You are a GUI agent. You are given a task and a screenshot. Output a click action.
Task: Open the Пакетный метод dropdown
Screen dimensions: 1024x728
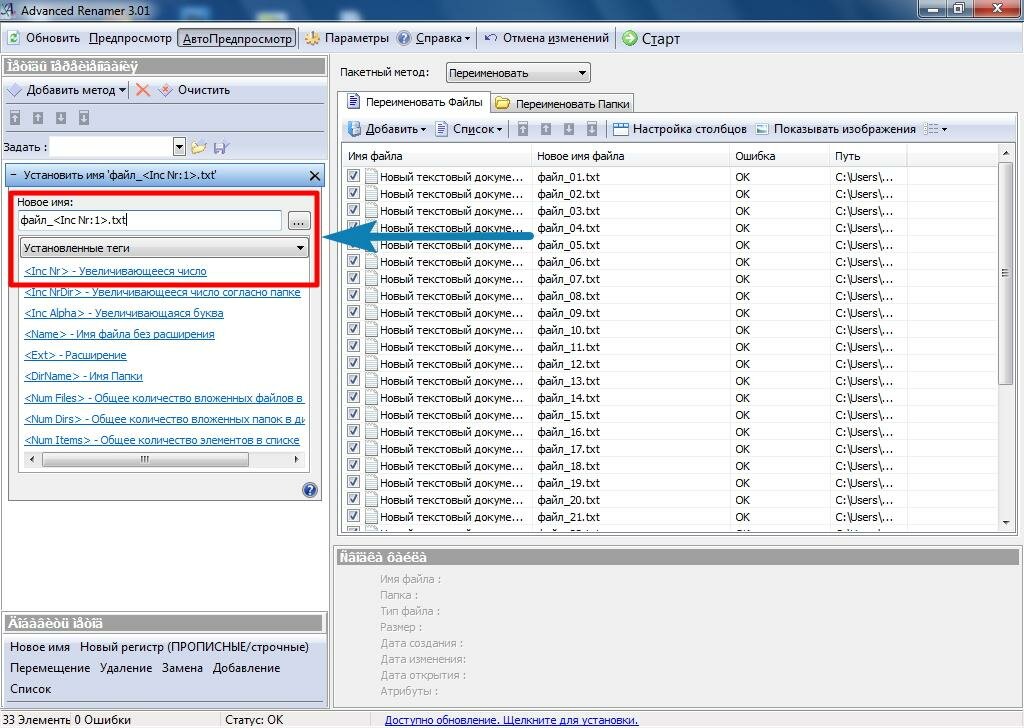(518, 73)
